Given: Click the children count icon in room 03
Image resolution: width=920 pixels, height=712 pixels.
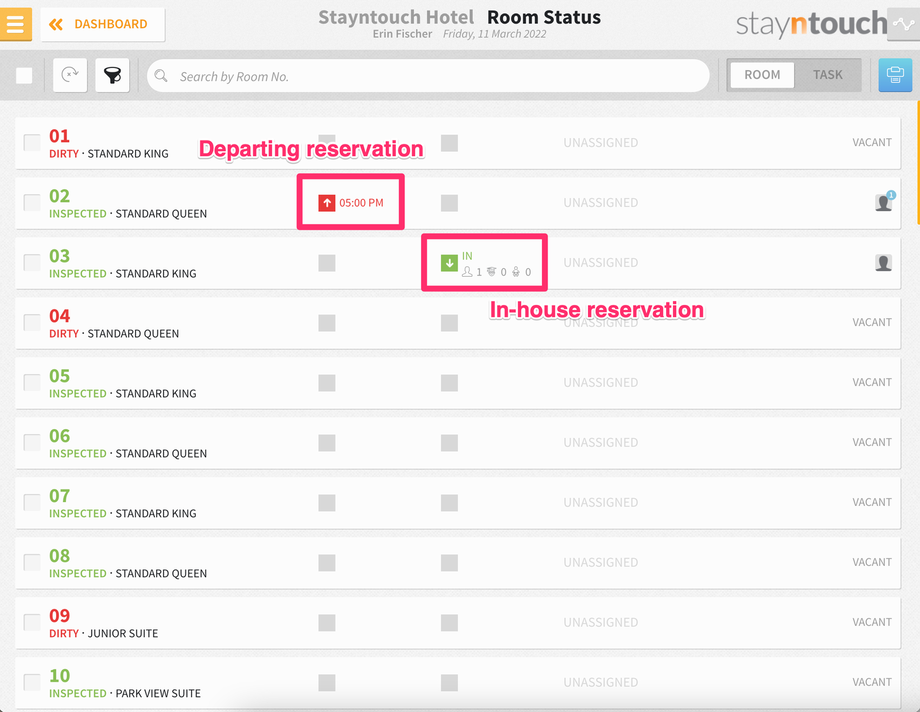Looking at the screenshot, I should point(492,272).
